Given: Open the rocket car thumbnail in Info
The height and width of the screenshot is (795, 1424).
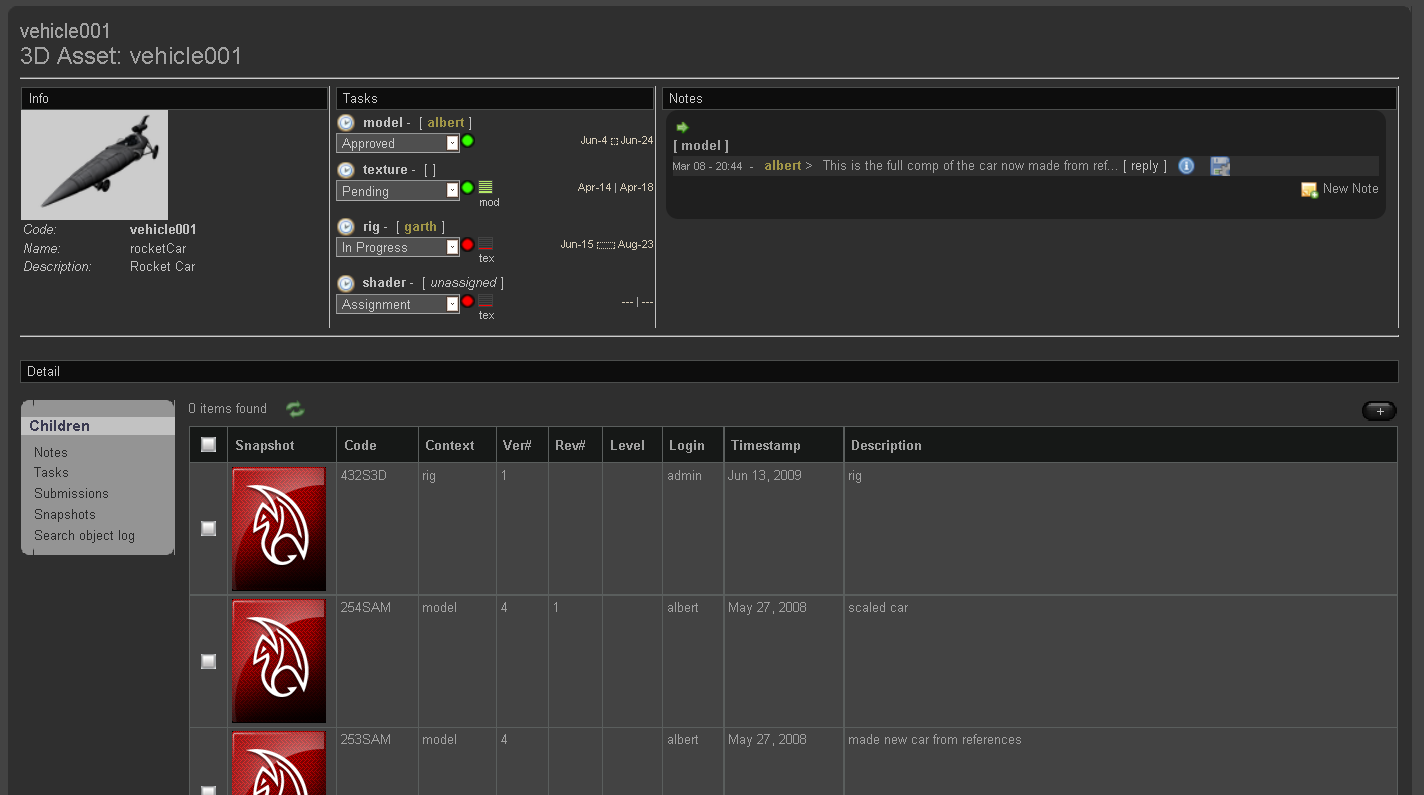Looking at the screenshot, I should [x=95, y=165].
